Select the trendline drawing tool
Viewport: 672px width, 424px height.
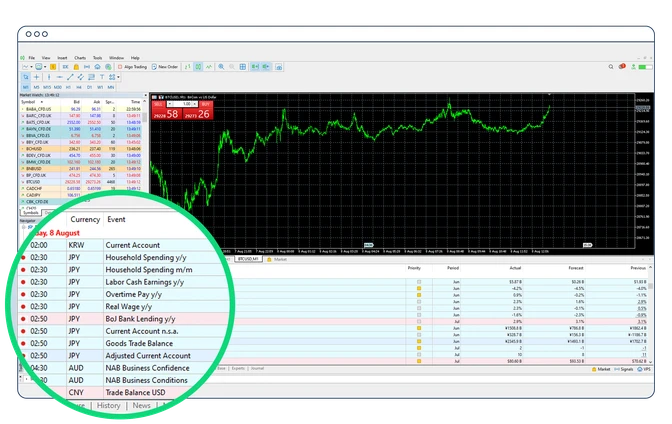[70, 77]
